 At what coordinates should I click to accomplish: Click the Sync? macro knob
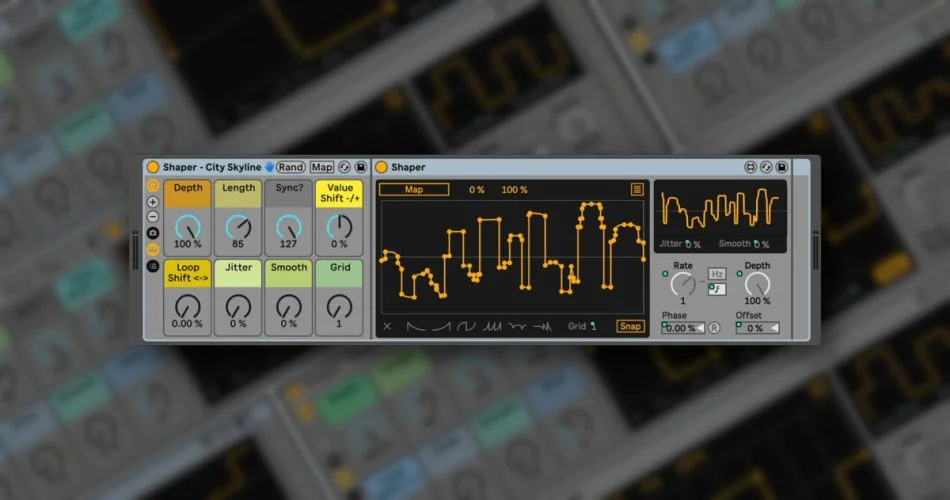pos(288,227)
